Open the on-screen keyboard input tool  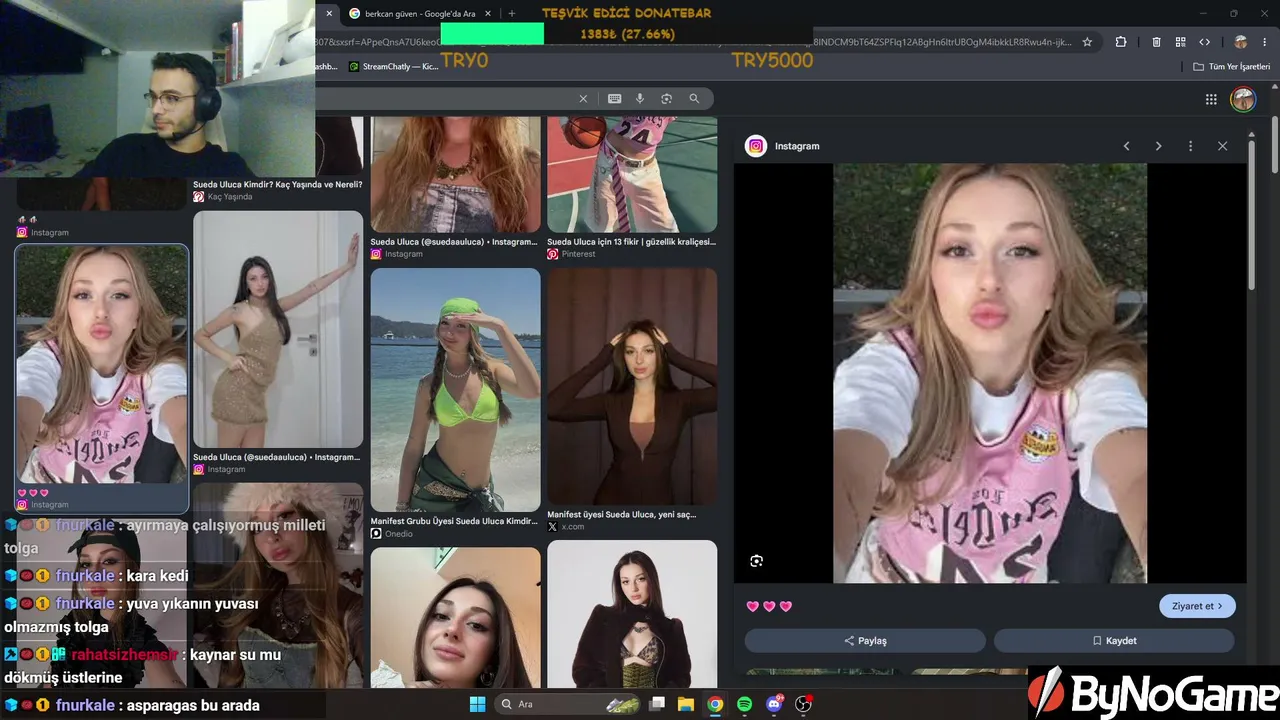coord(614,99)
